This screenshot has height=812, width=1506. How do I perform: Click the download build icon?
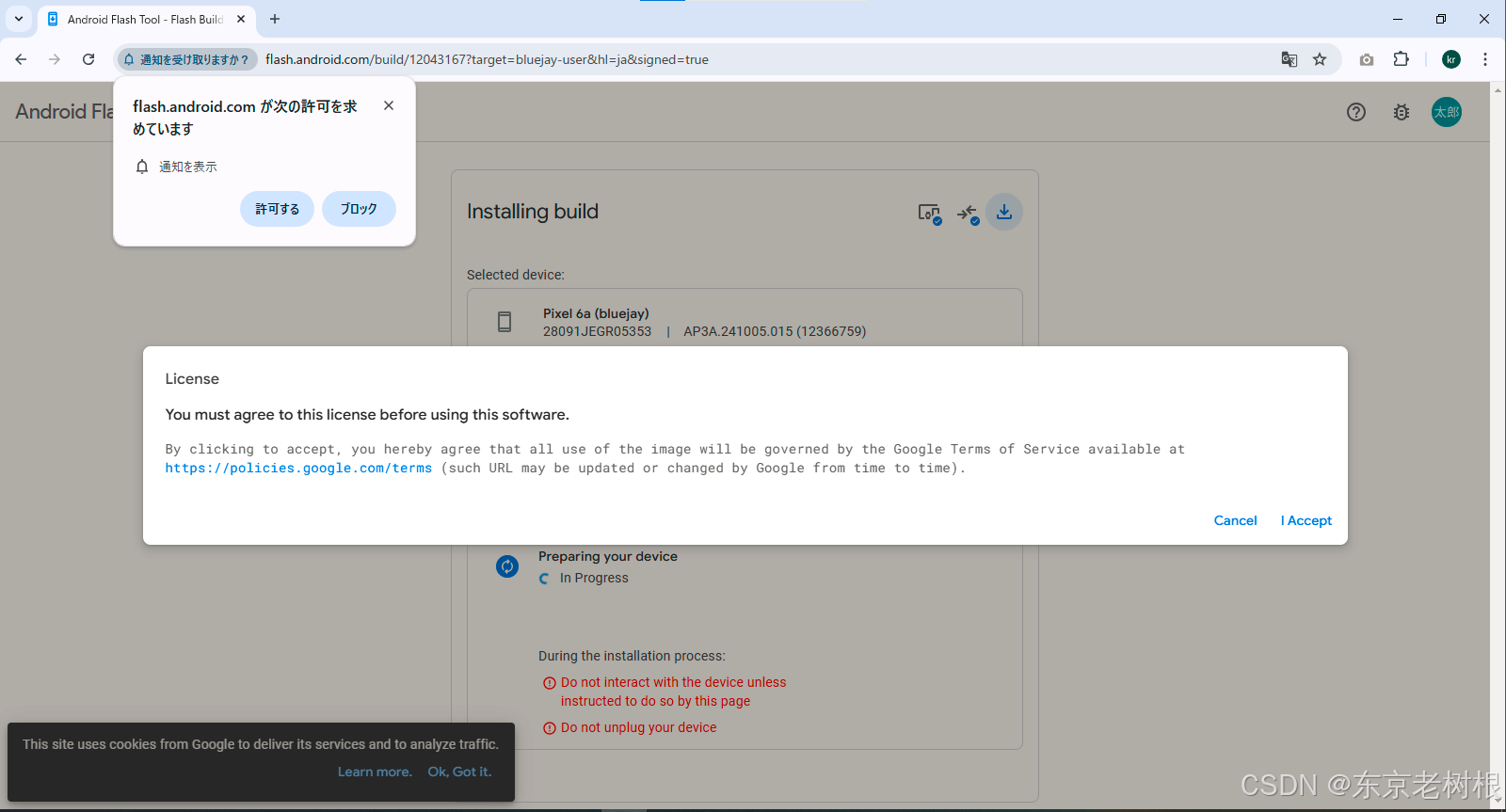click(x=1004, y=212)
